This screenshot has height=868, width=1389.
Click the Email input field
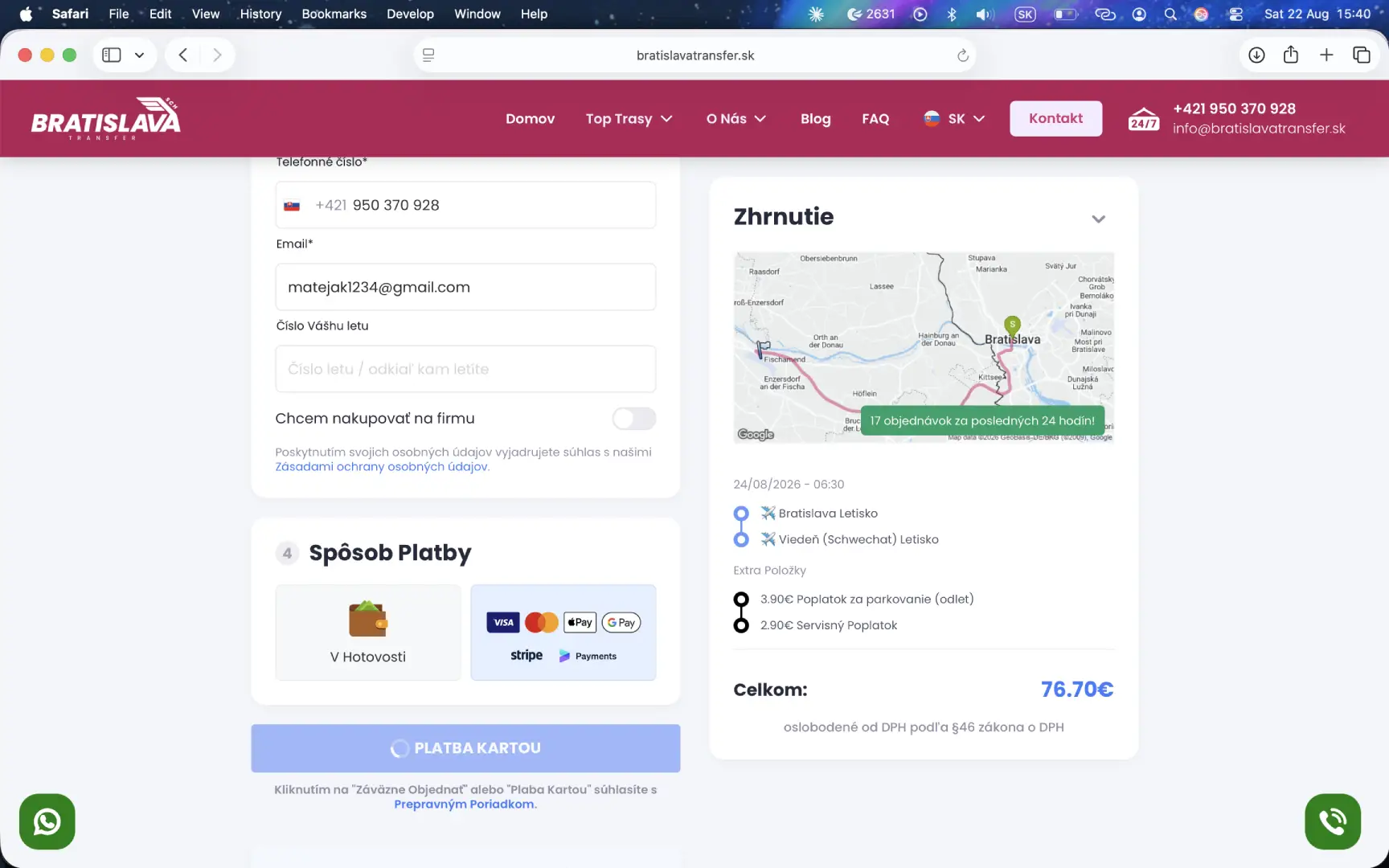coord(465,287)
